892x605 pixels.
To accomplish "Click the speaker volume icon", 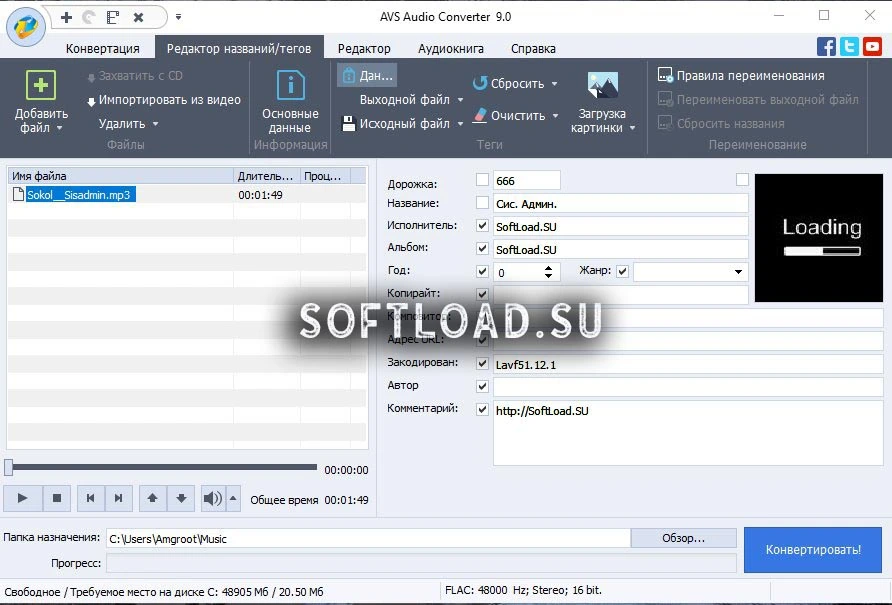I will pyautogui.click(x=213, y=499).
